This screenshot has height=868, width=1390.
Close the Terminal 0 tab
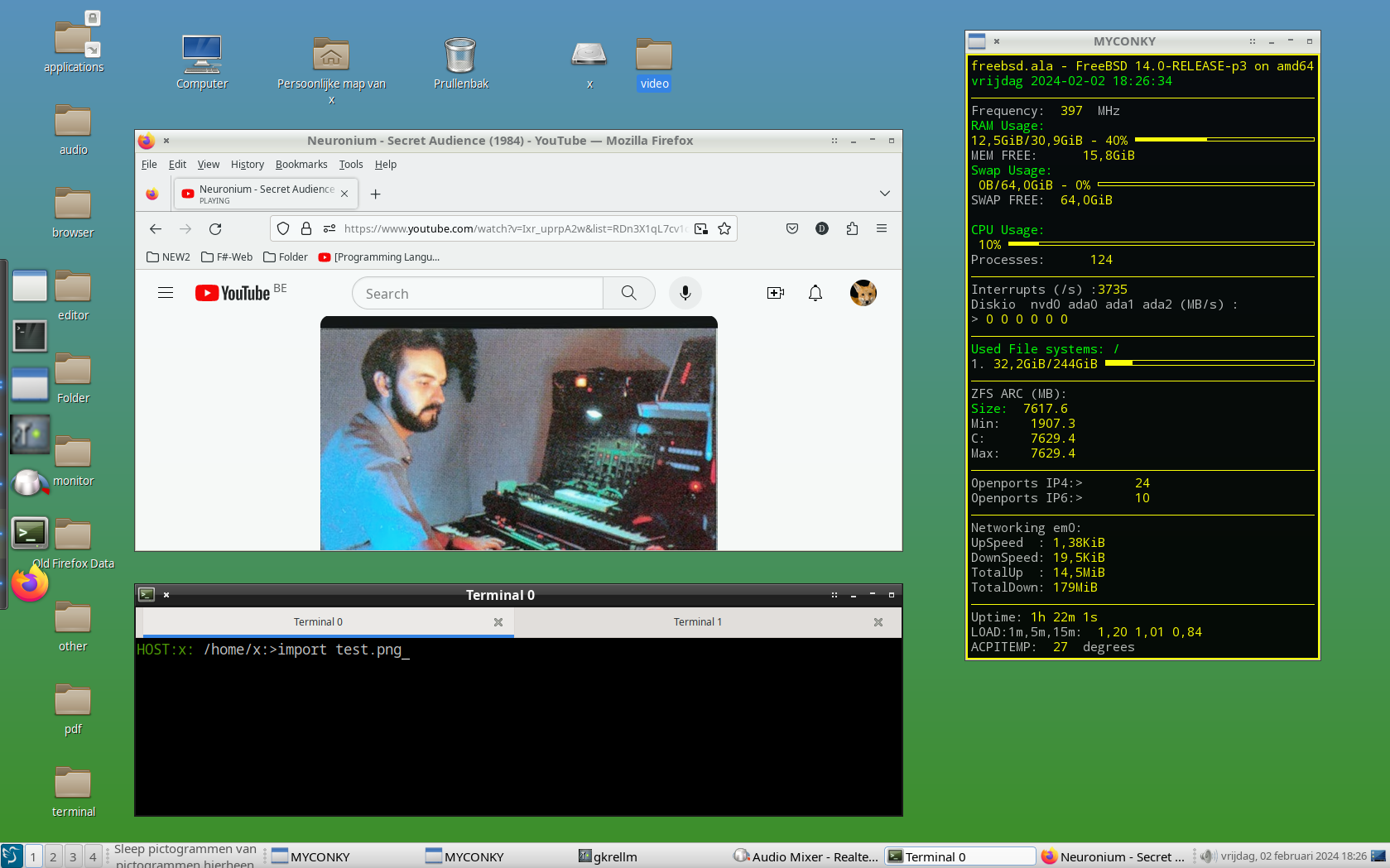[x=498, y=622]
